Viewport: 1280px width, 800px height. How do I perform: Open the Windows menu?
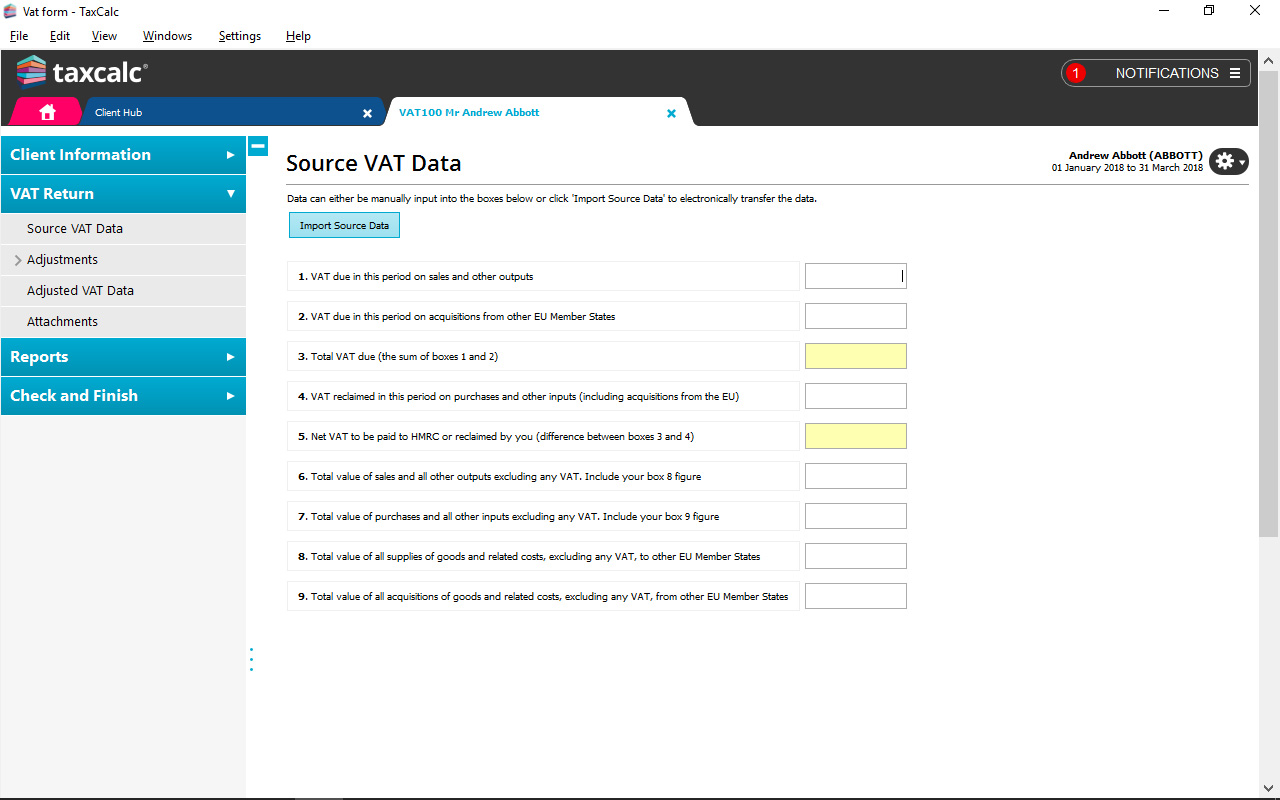167,36
